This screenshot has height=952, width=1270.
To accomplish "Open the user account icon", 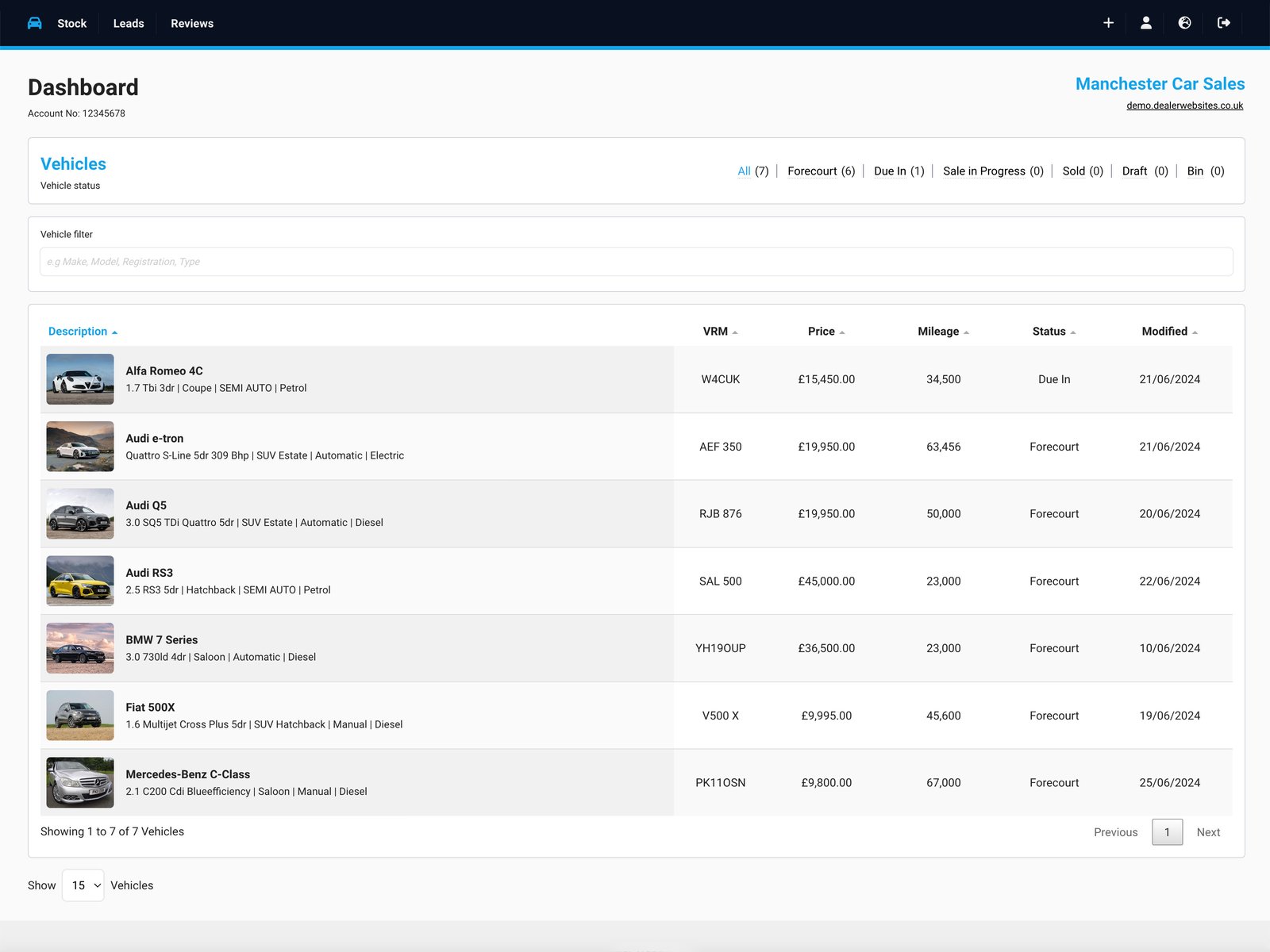I will (1146, 23).
